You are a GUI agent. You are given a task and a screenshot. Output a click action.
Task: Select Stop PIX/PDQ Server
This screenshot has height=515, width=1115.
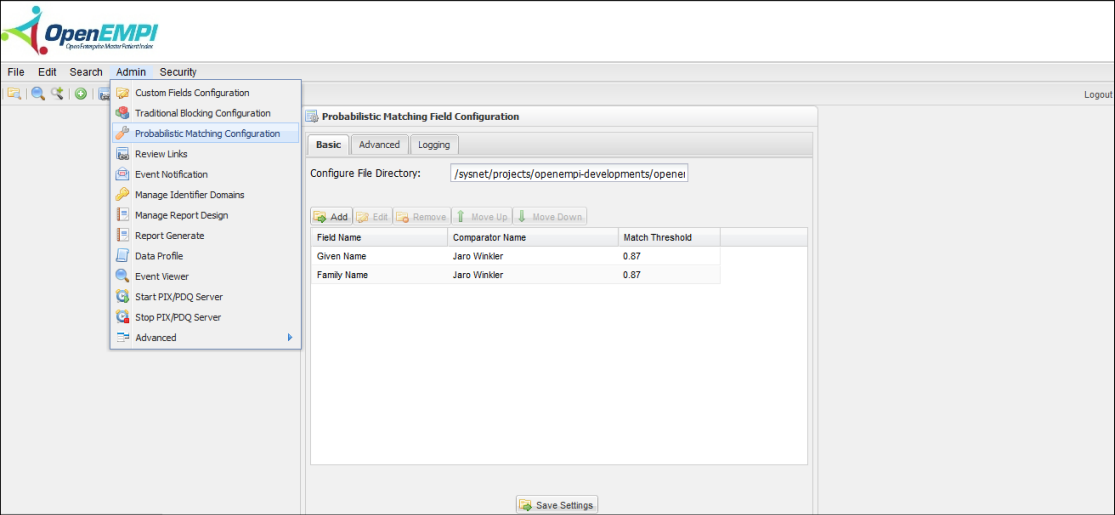[206, 317]
